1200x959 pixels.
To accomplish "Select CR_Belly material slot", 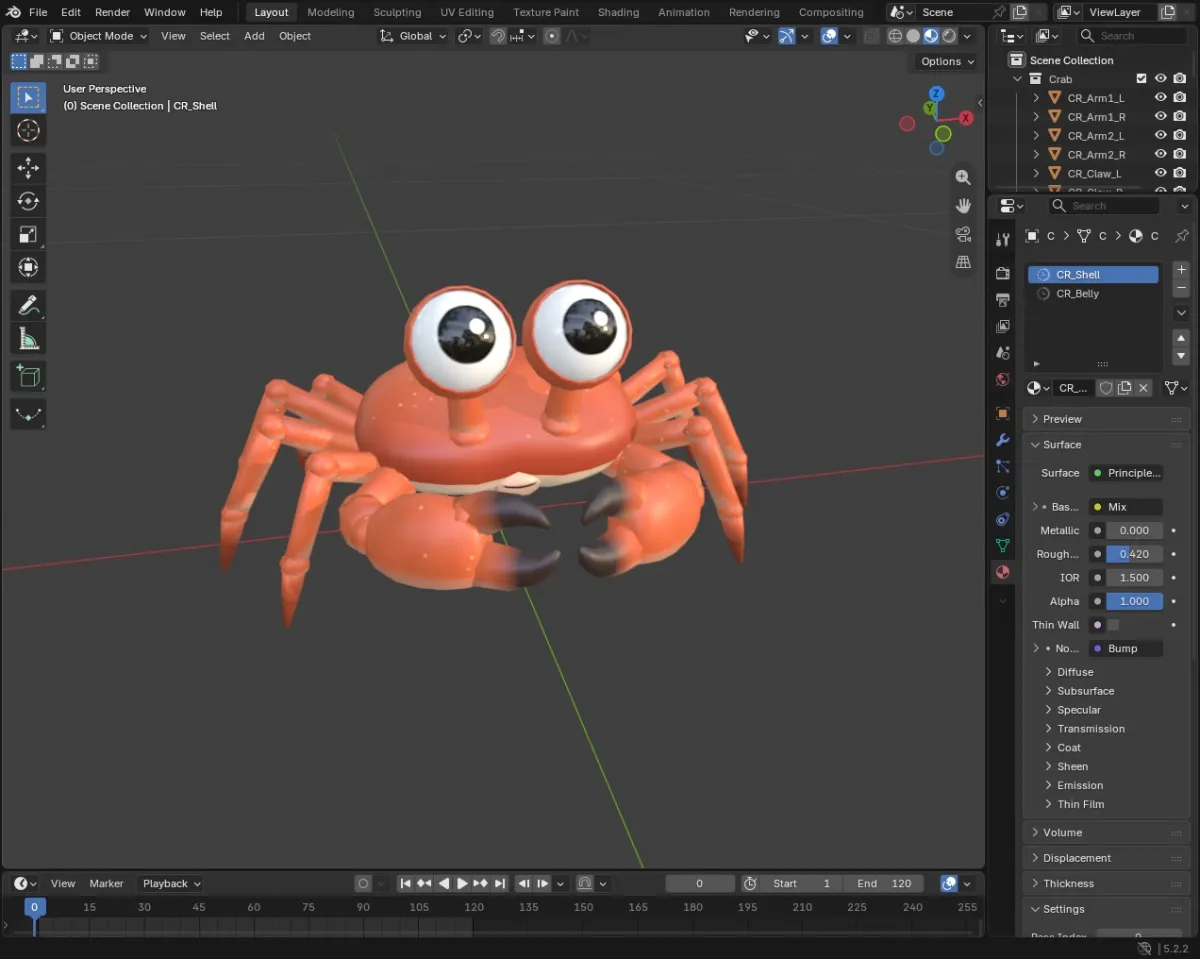I will tap(1093, 294).
